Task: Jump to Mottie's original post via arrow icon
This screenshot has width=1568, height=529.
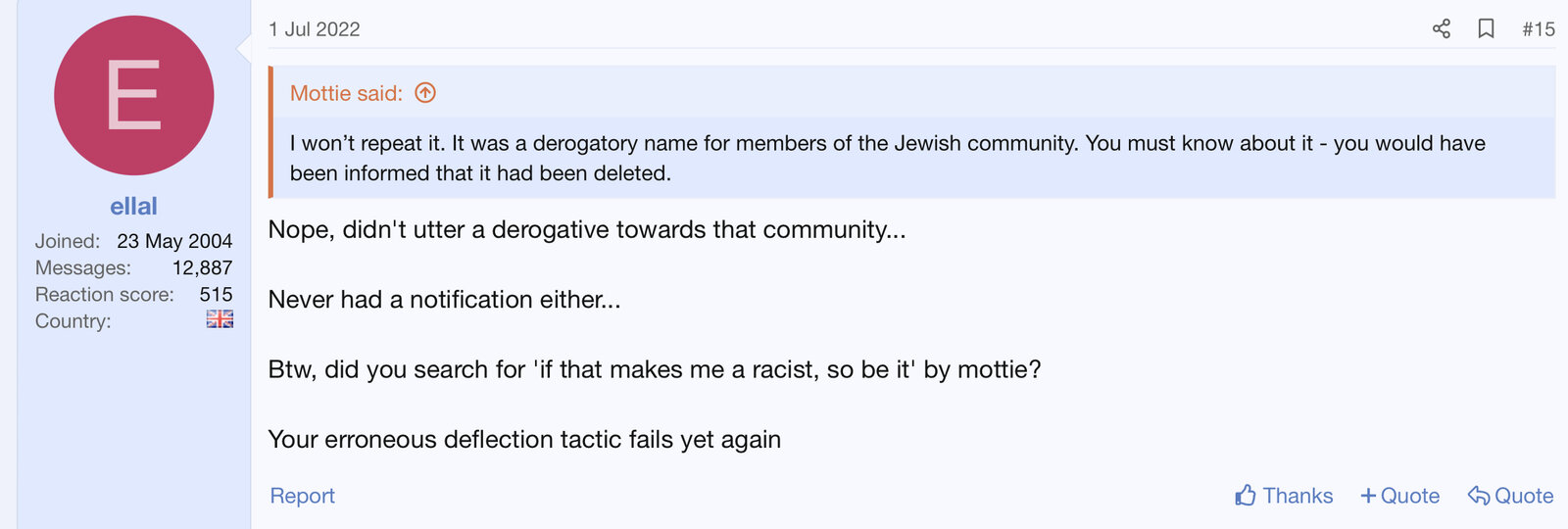Action: (425, 93)
